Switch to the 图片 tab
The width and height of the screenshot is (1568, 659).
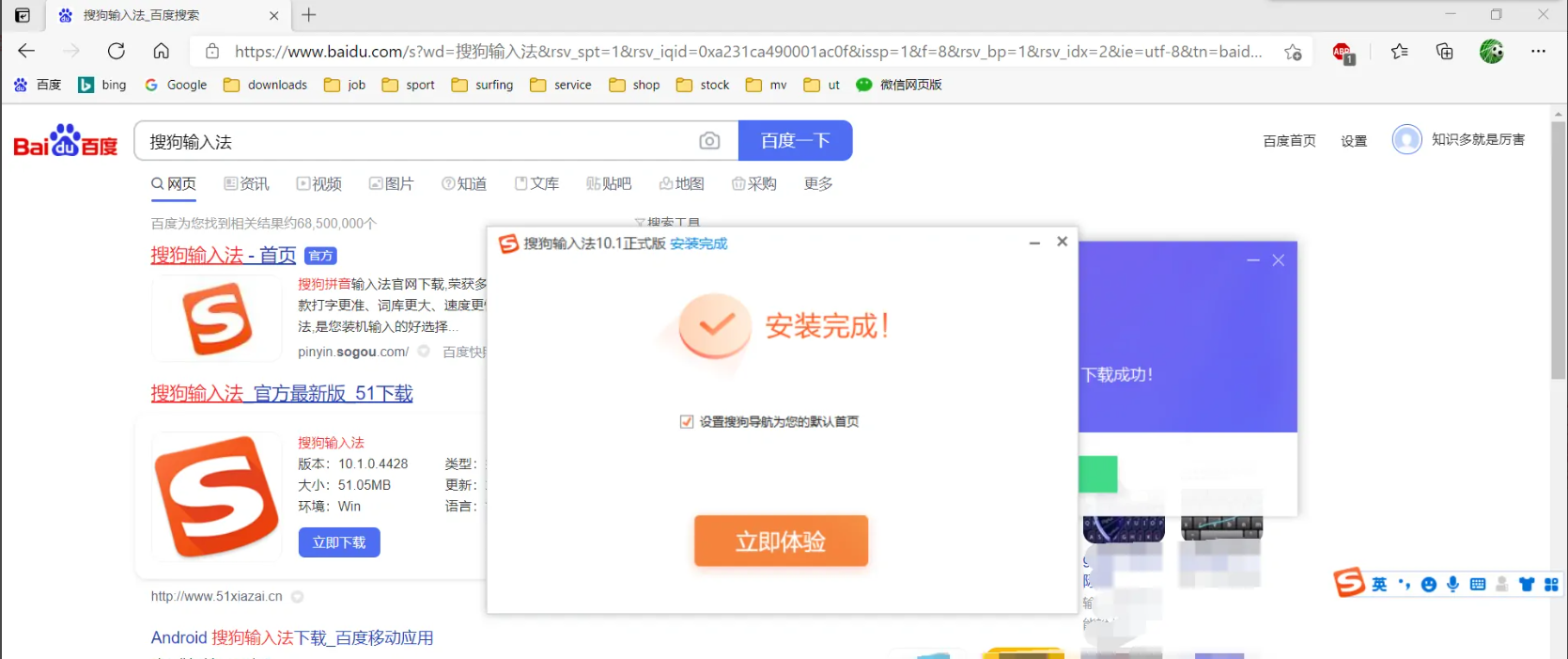tap(392, 183)
